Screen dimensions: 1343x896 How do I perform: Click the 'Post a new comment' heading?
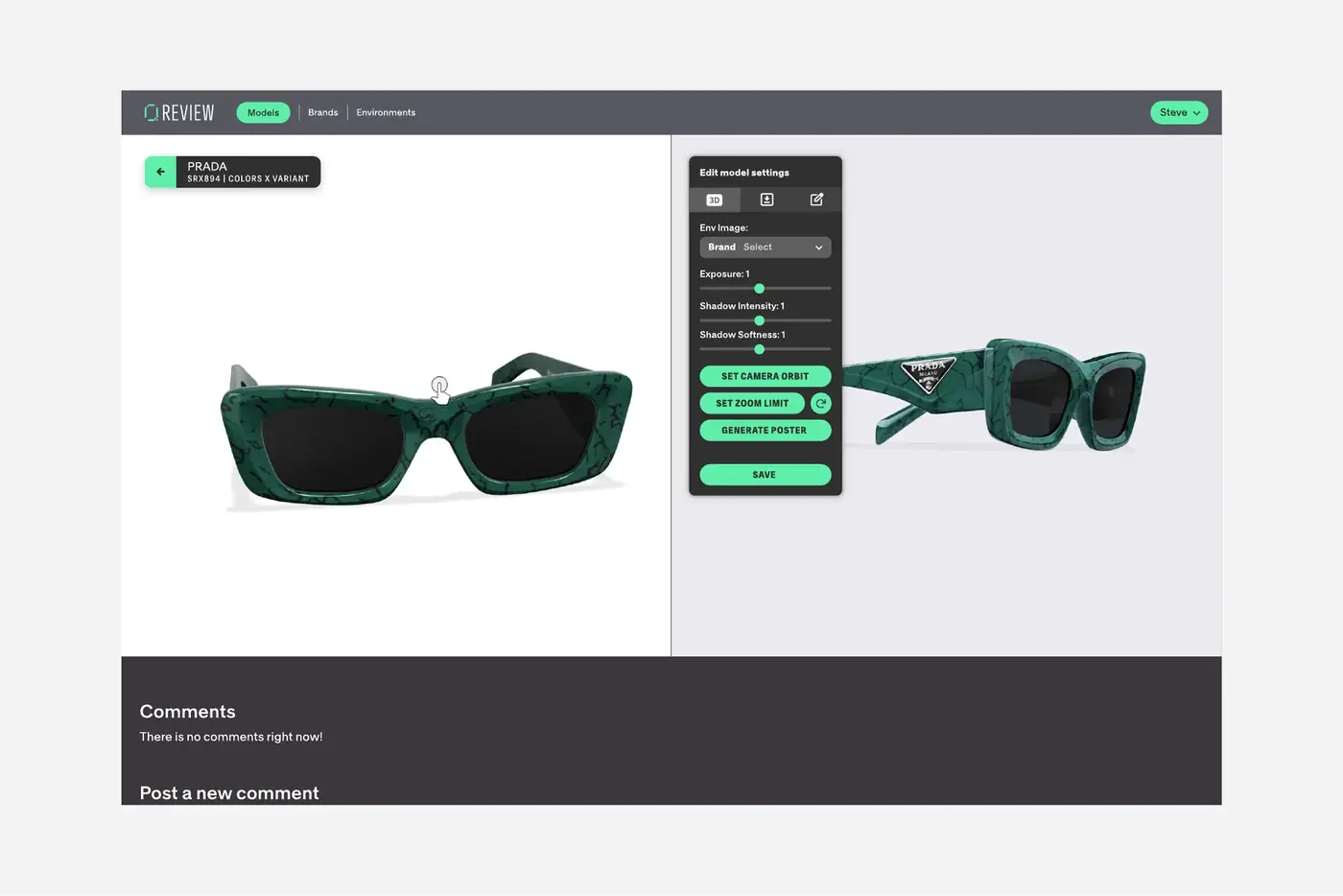229,793
